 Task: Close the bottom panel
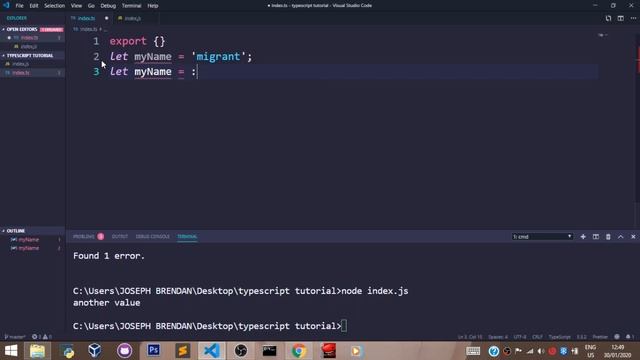633,237
